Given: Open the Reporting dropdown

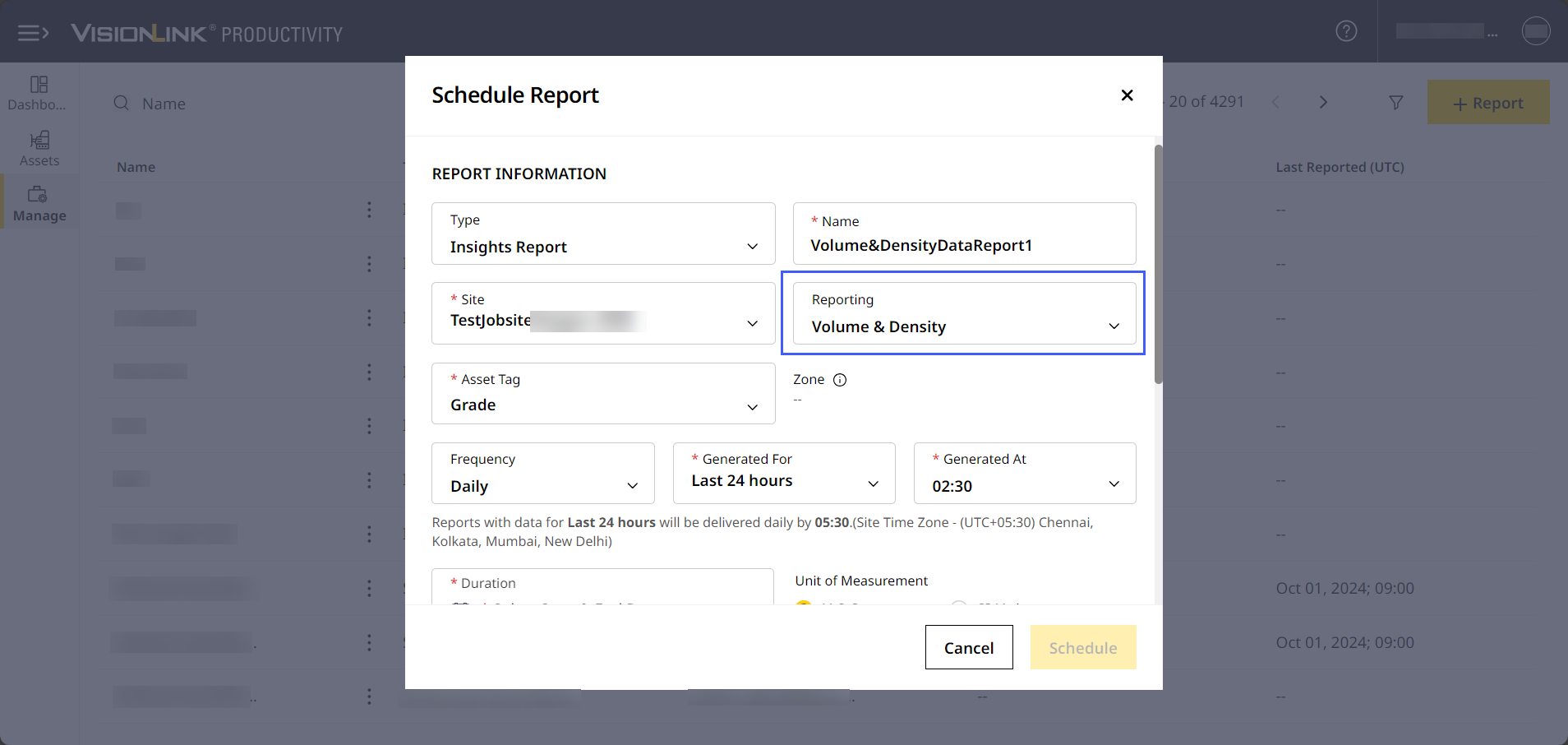Looking at the screenshot, I should (x=963, y=314).
